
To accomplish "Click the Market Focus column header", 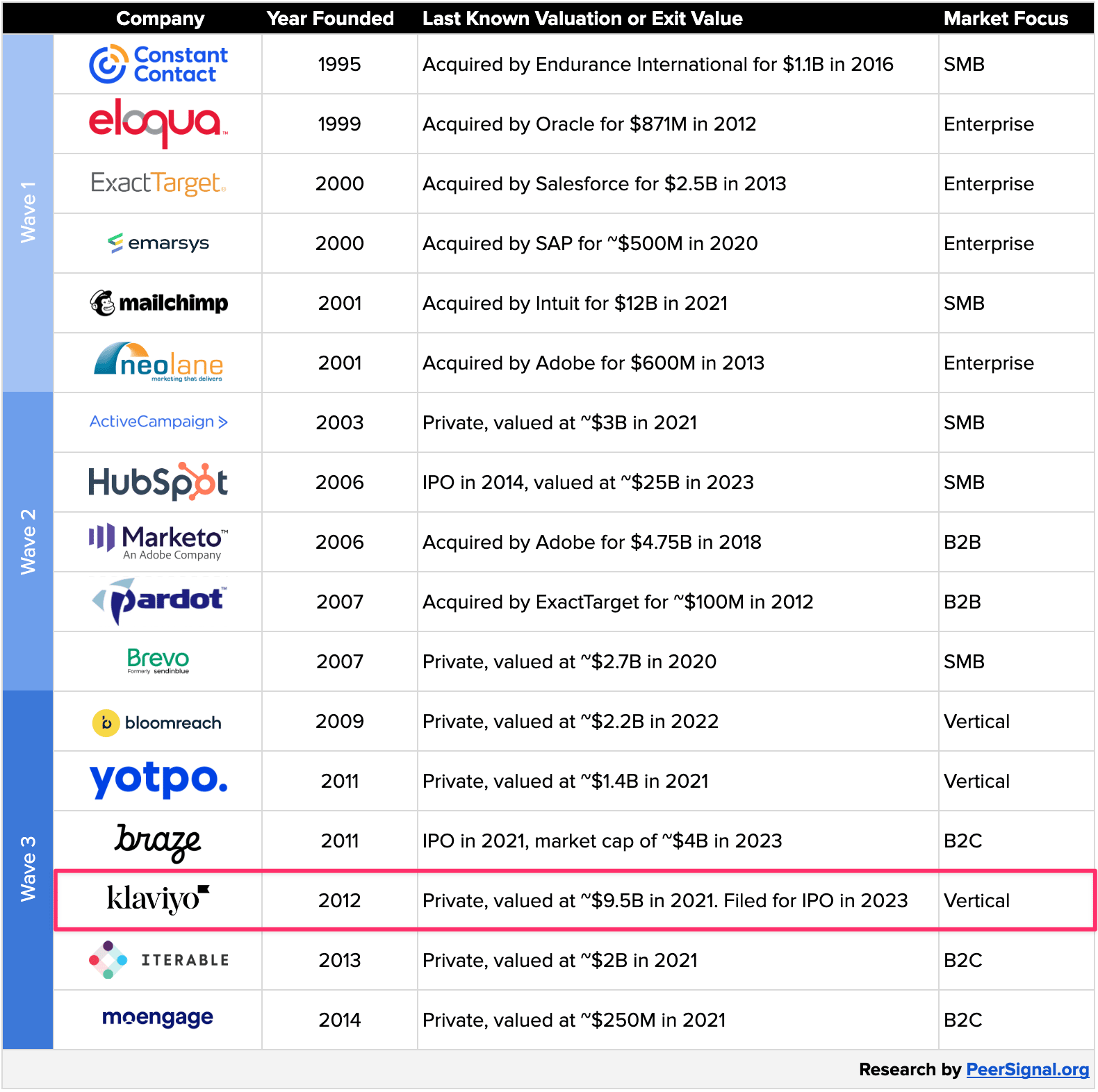I will click(x=1006, y=19).
